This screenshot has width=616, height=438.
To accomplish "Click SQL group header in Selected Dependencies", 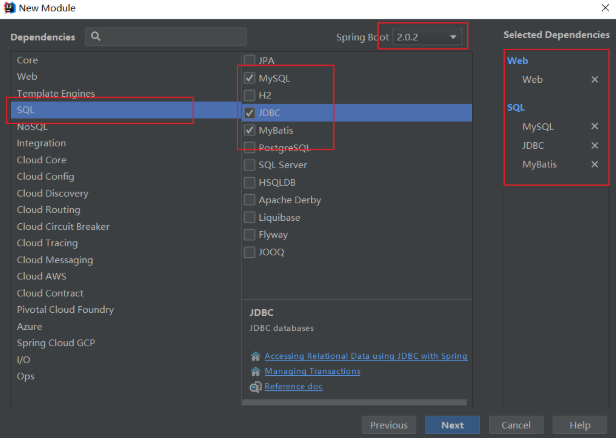I will tap(516, 108).
